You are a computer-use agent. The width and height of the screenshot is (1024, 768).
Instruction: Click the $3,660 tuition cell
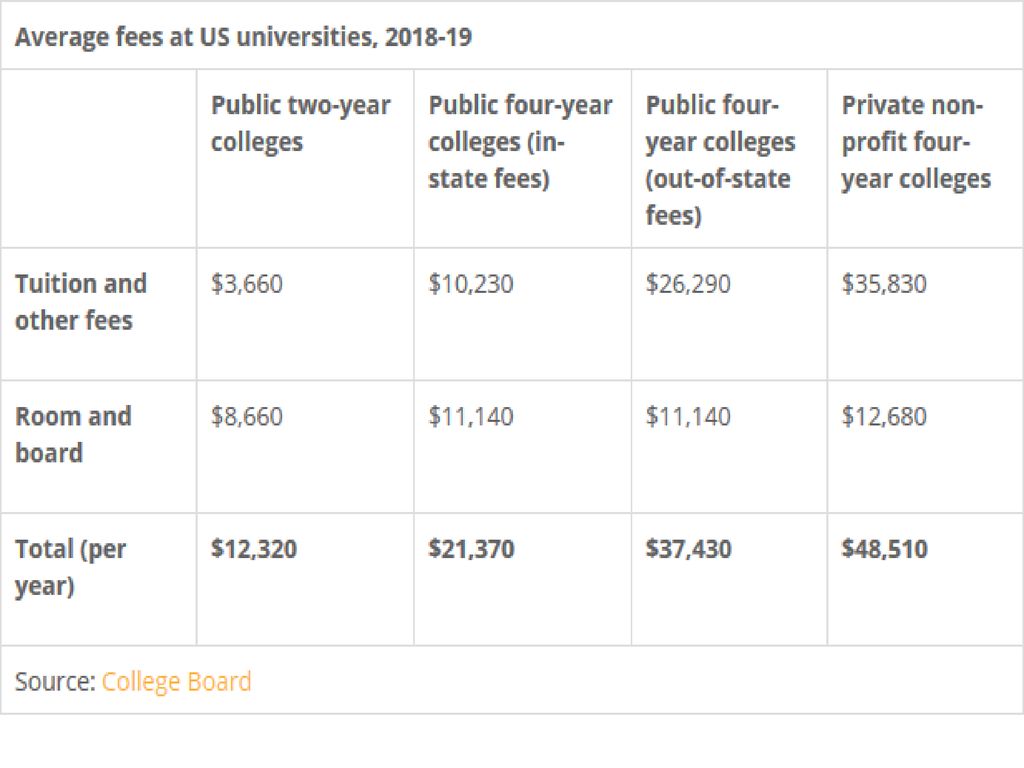coord(247,284)
